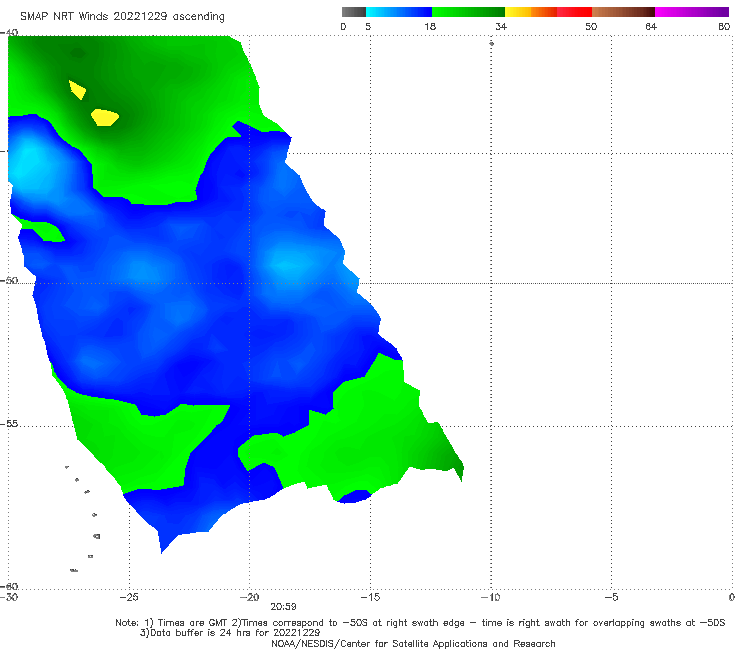Click the swath time stamp "20:59"
The image size is (740, 650).
pos(283,607)
